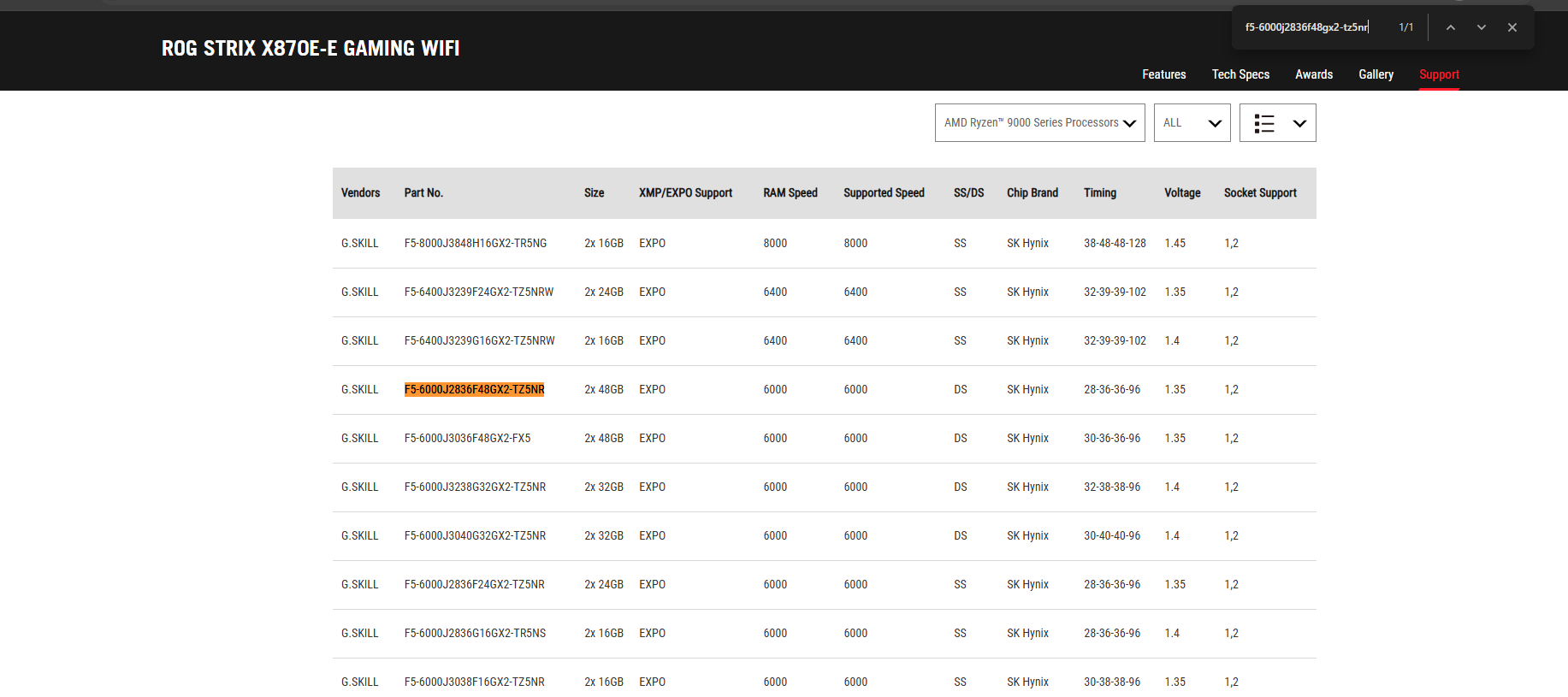Click the Part No. column header
This screenshot has width=1568, height=697.
pos(423,193)
